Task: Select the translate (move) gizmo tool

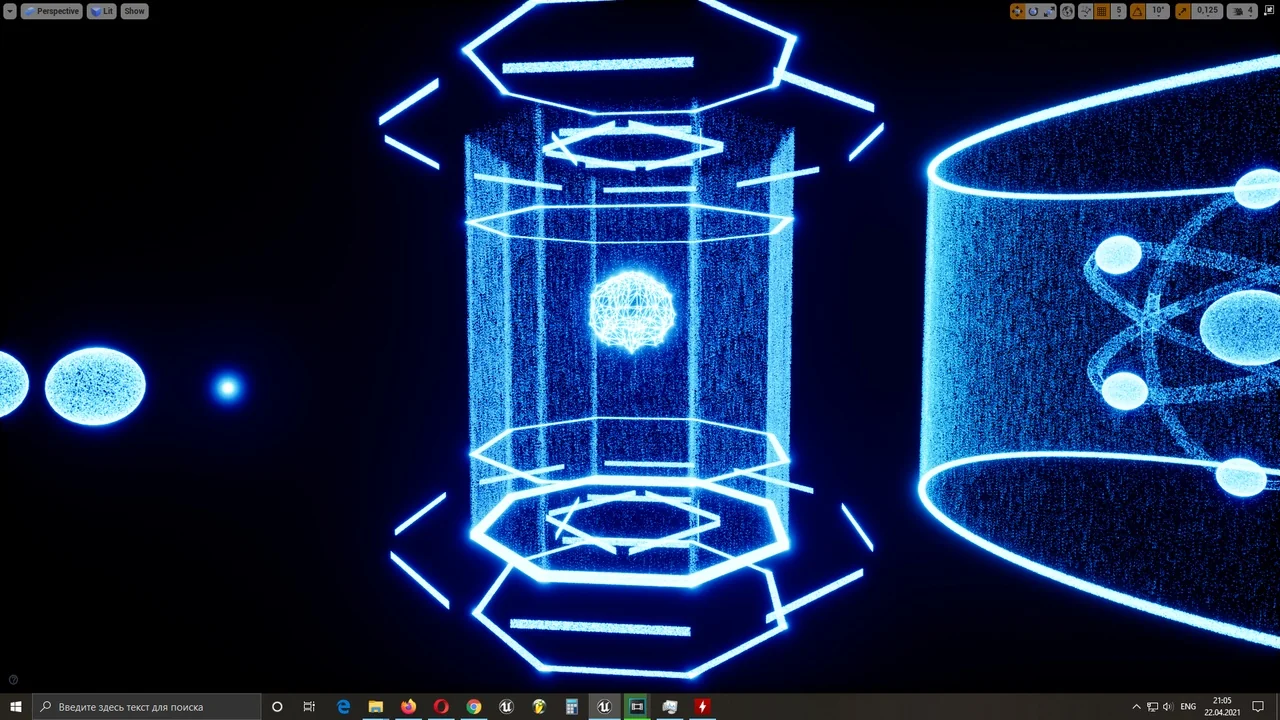Action: (x=1017, y=11)
